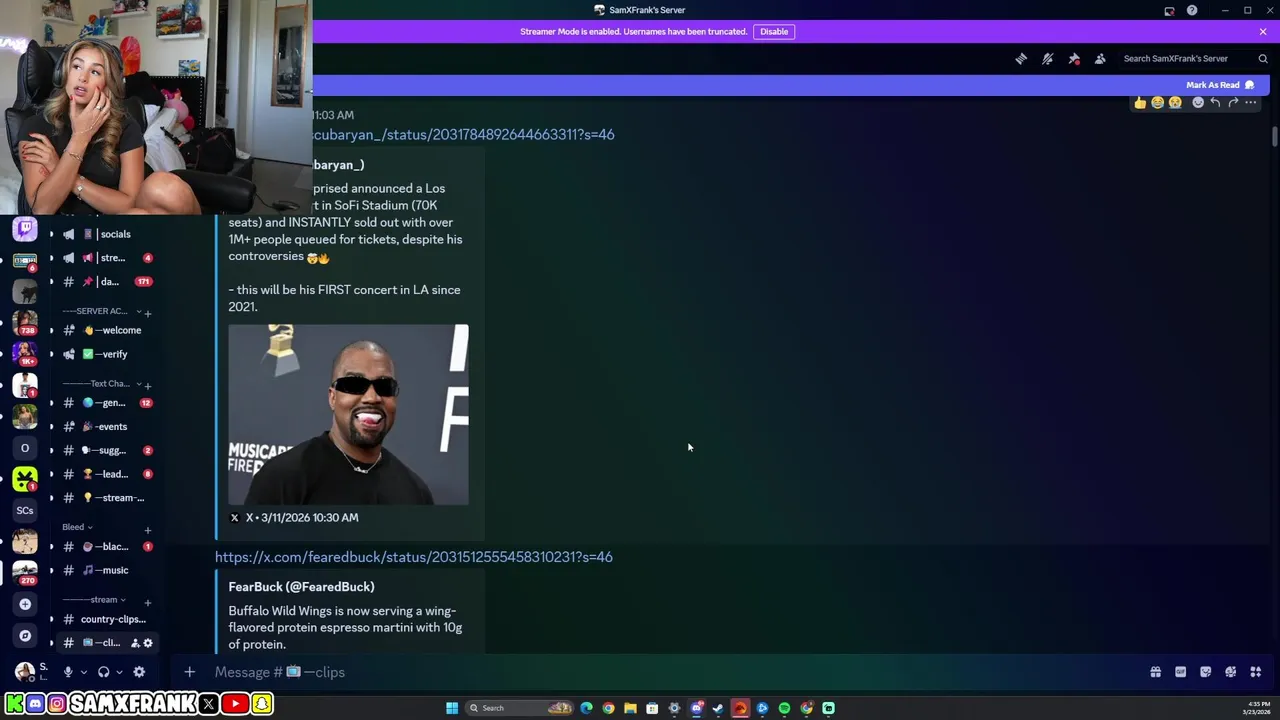1280x720 pixels.
Task: Open the notification settings bell icon
Action: [1047, 59]
